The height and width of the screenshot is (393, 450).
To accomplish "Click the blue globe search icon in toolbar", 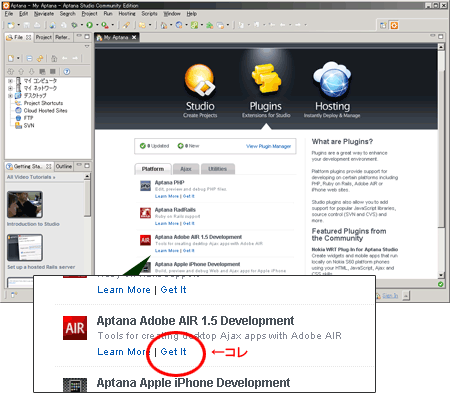I will (x=179, y=25).
